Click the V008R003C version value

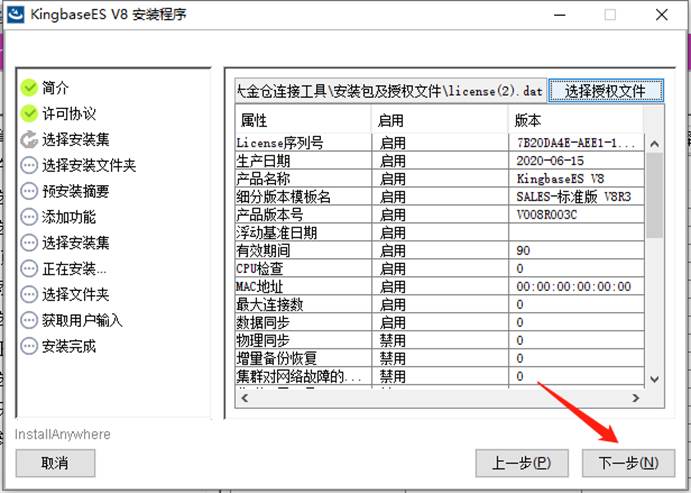(x=546, y=215)
